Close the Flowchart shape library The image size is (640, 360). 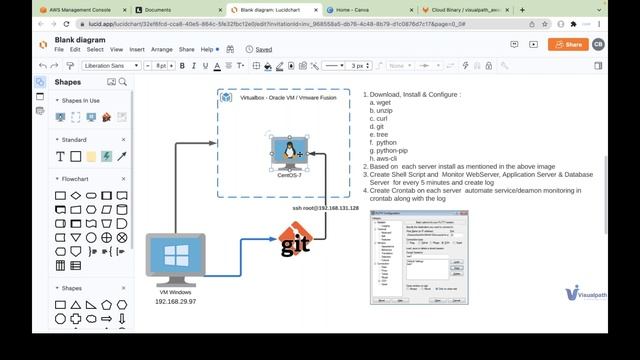124,179
